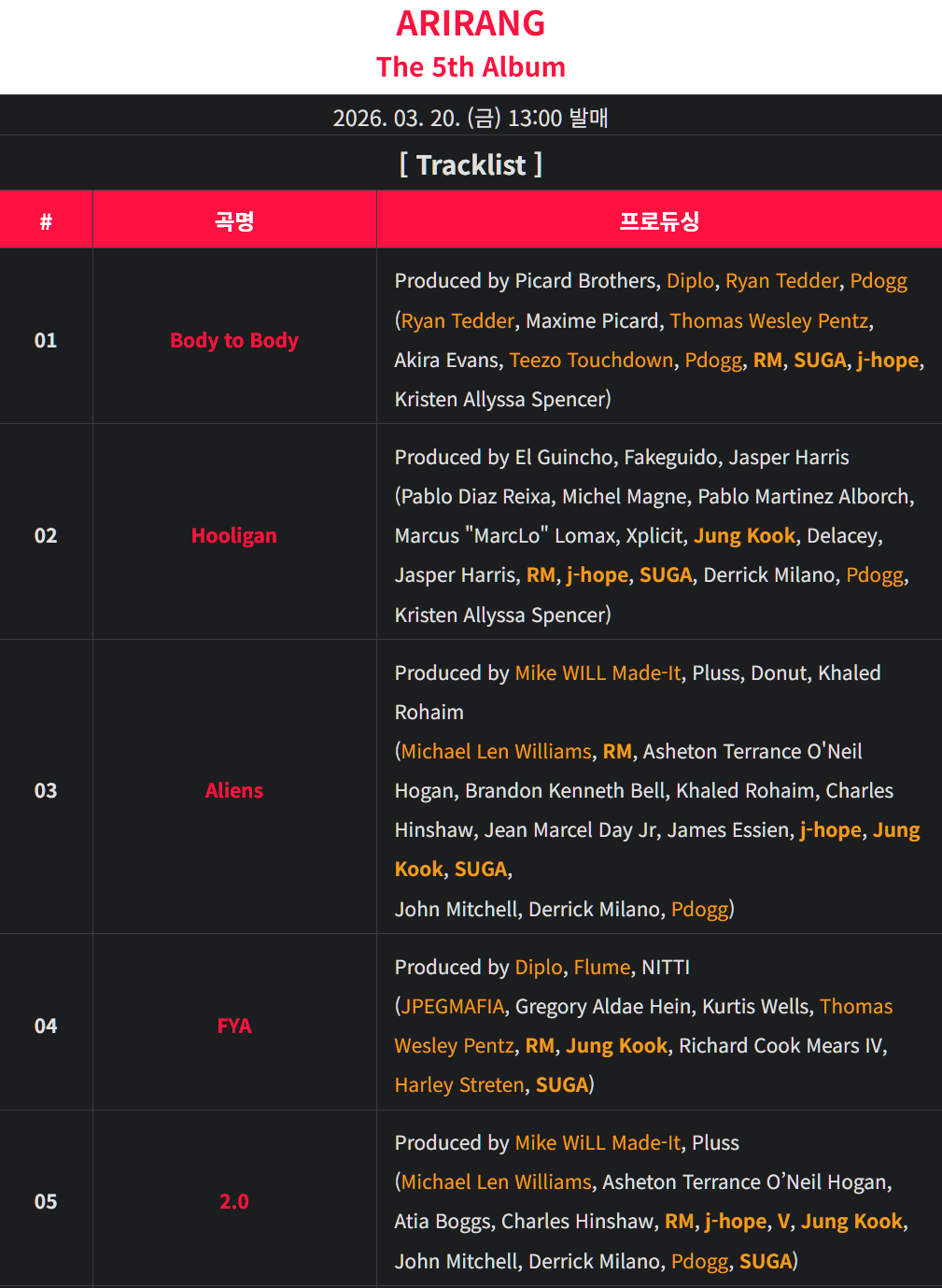
Task: Click RM link in Body to Body credits
Action: click(x=767, y=360)
